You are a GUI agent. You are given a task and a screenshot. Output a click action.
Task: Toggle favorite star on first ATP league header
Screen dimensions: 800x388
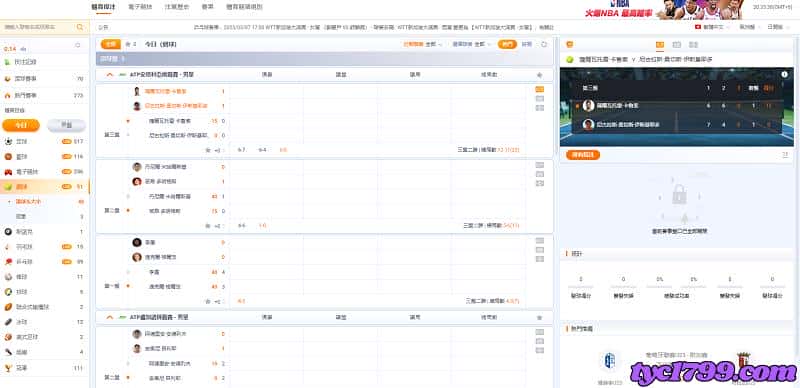(539, 75)
